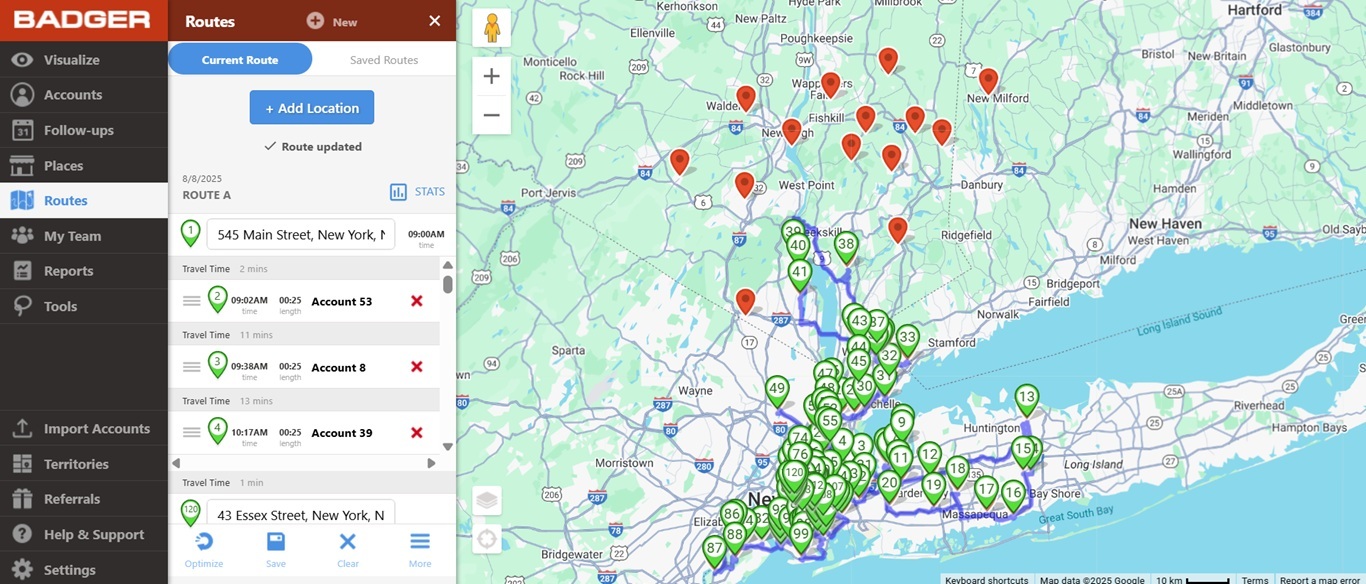1366x584 pixels.
Task: Click the stop 4 pin in route list
Action: [218, 431]
